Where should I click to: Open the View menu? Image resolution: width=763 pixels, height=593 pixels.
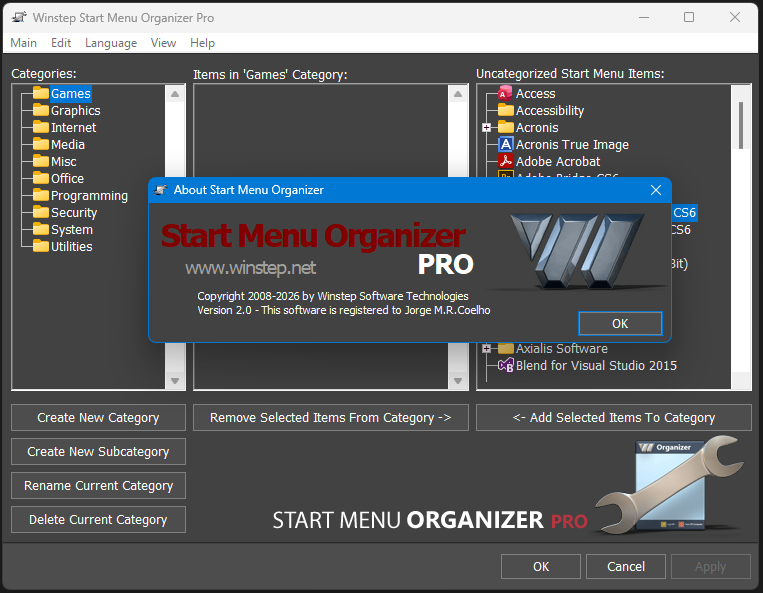pos(163,43)
